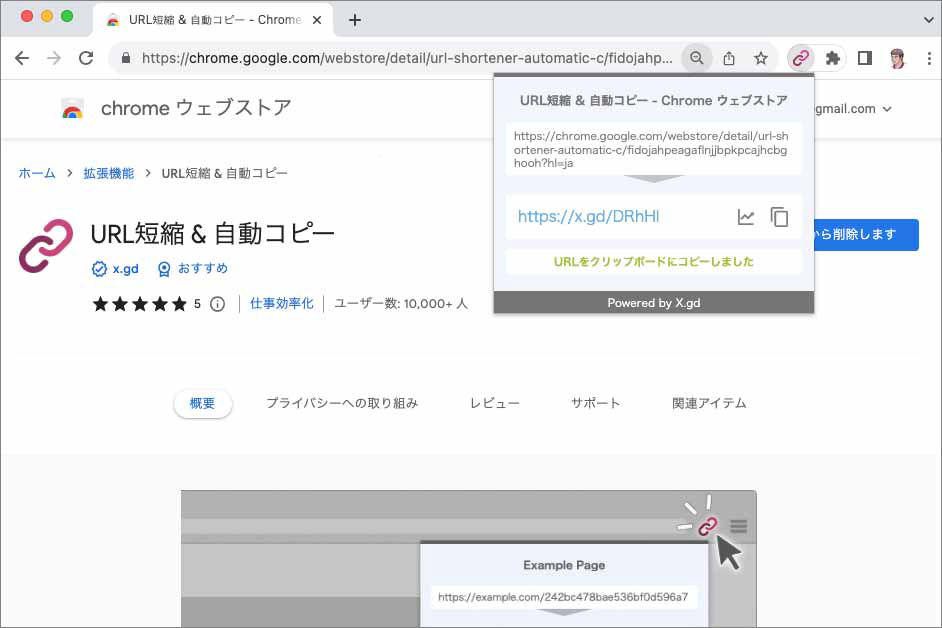Open the 仕事効率化 category link
Viewport: 942px width, 628px height.
click(284, 302)
